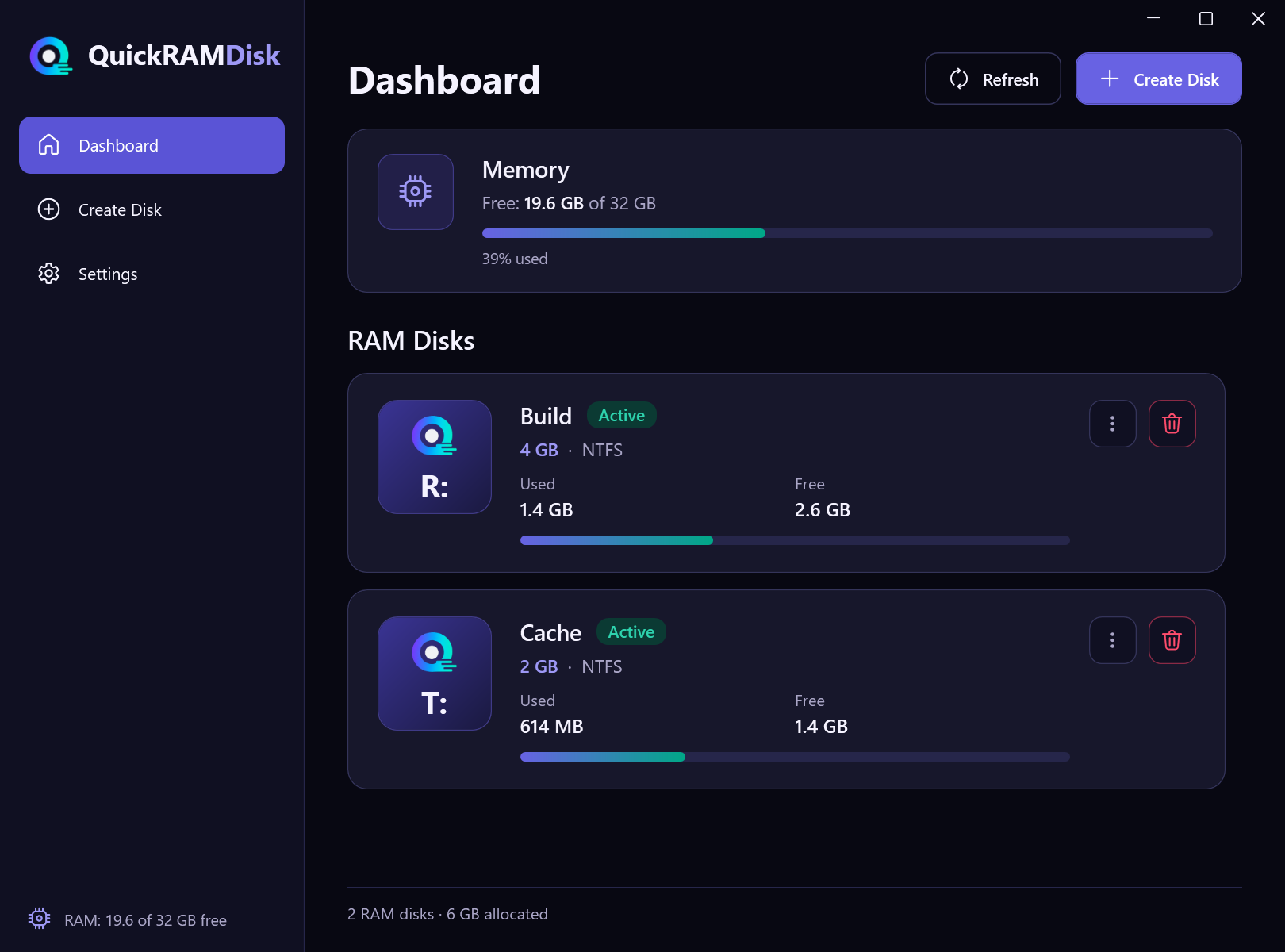Viewport: 1285px width, 952px height.
Task: Click the Free: 19.6 GB of 32 GB text
Action: click(x=569, y=203)
